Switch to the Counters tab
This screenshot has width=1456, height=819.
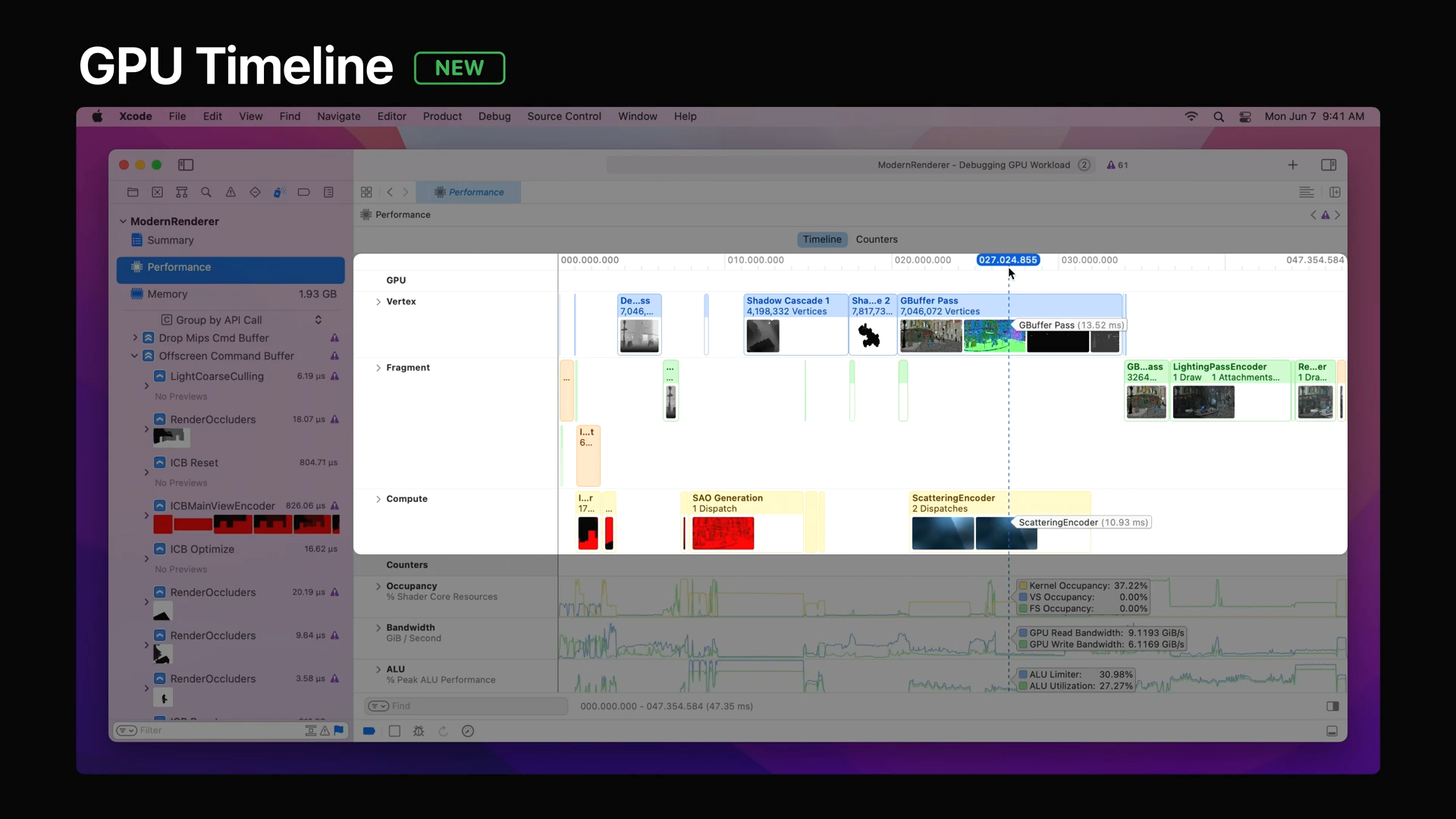[x=877, y=240]
